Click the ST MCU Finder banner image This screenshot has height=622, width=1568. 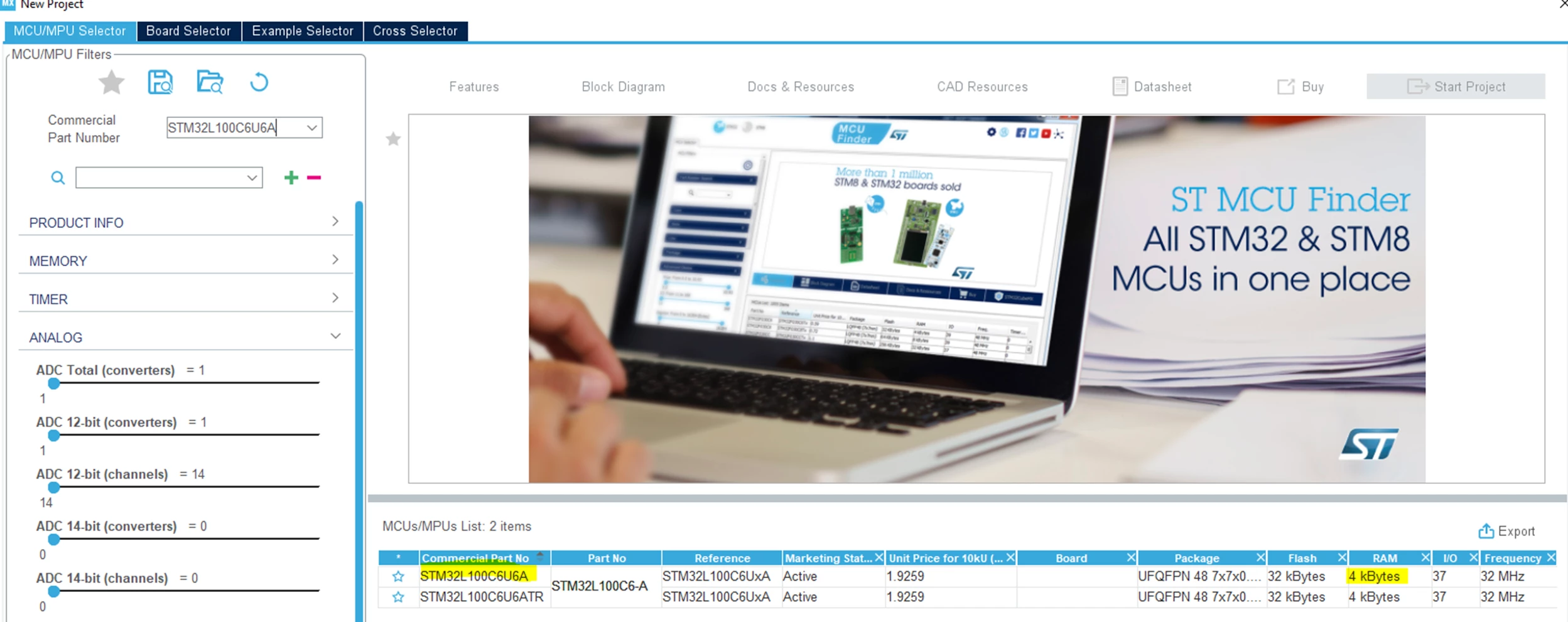(976, 299)
